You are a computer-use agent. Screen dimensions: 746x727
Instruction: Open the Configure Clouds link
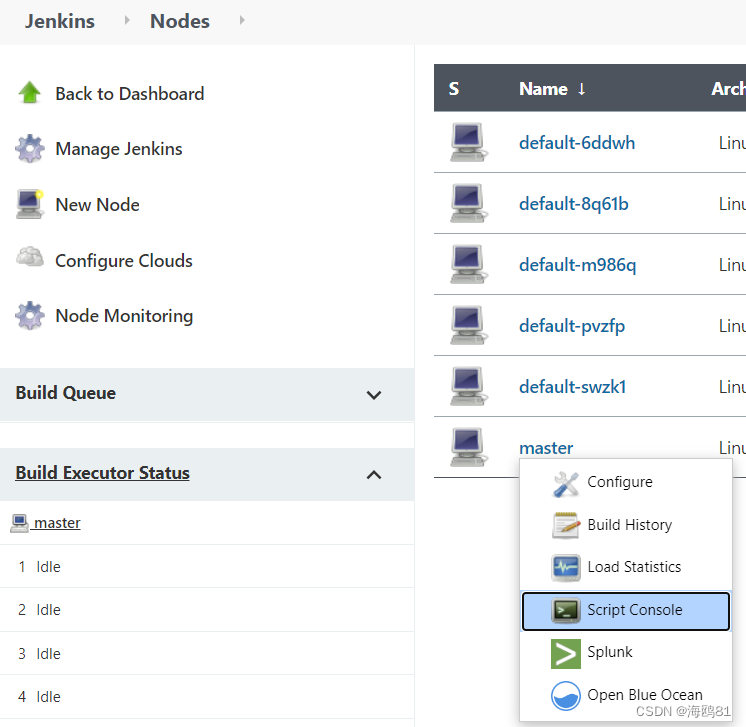124,261
